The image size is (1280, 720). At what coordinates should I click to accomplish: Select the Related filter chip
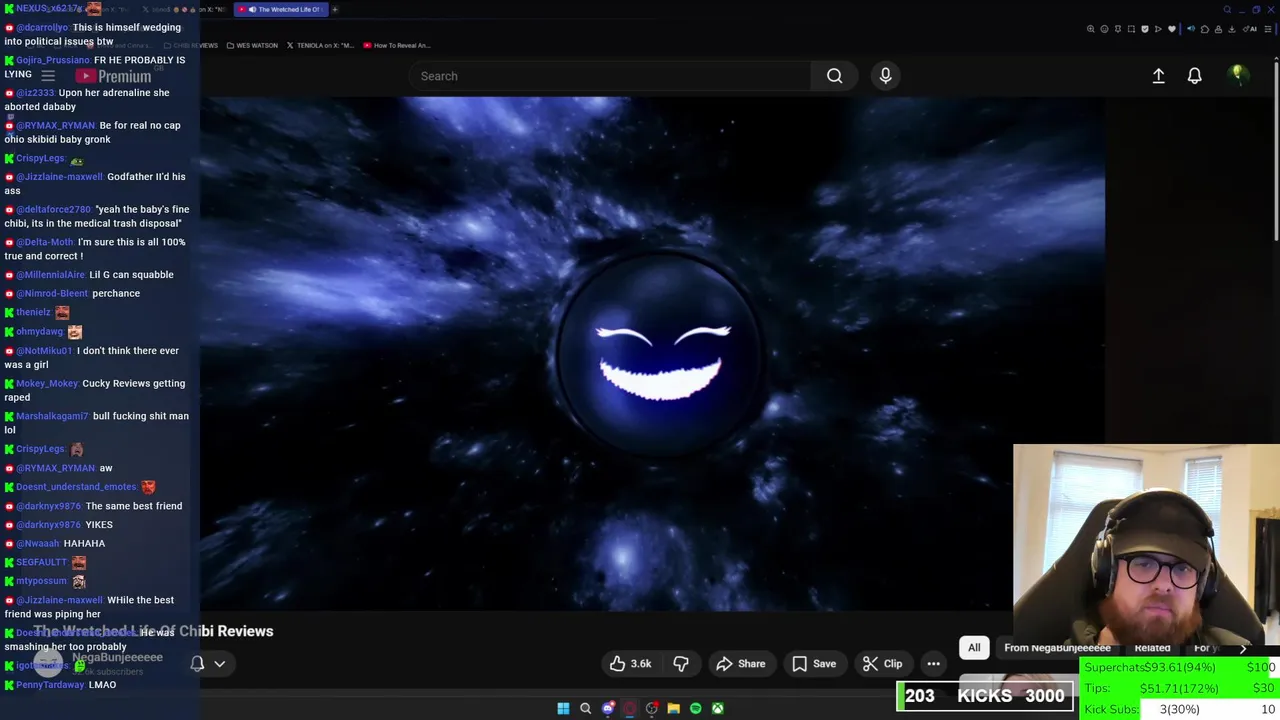1152,648
